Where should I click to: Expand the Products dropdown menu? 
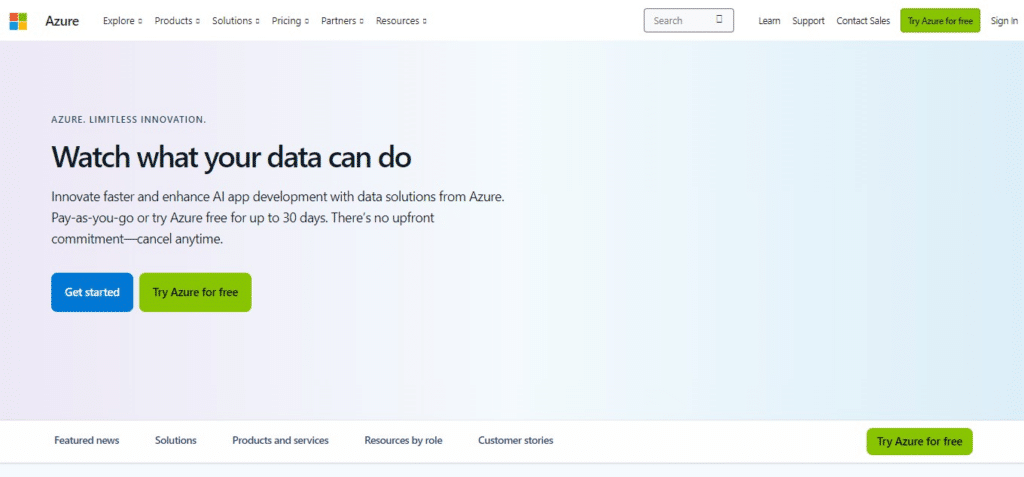[177, 21]
